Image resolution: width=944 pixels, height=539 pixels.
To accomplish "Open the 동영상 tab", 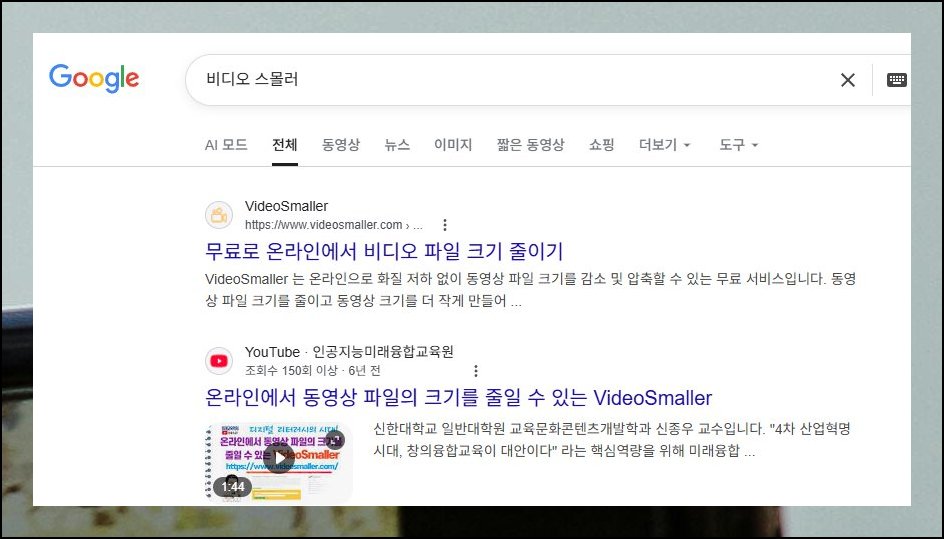I will tap(341, 145).
